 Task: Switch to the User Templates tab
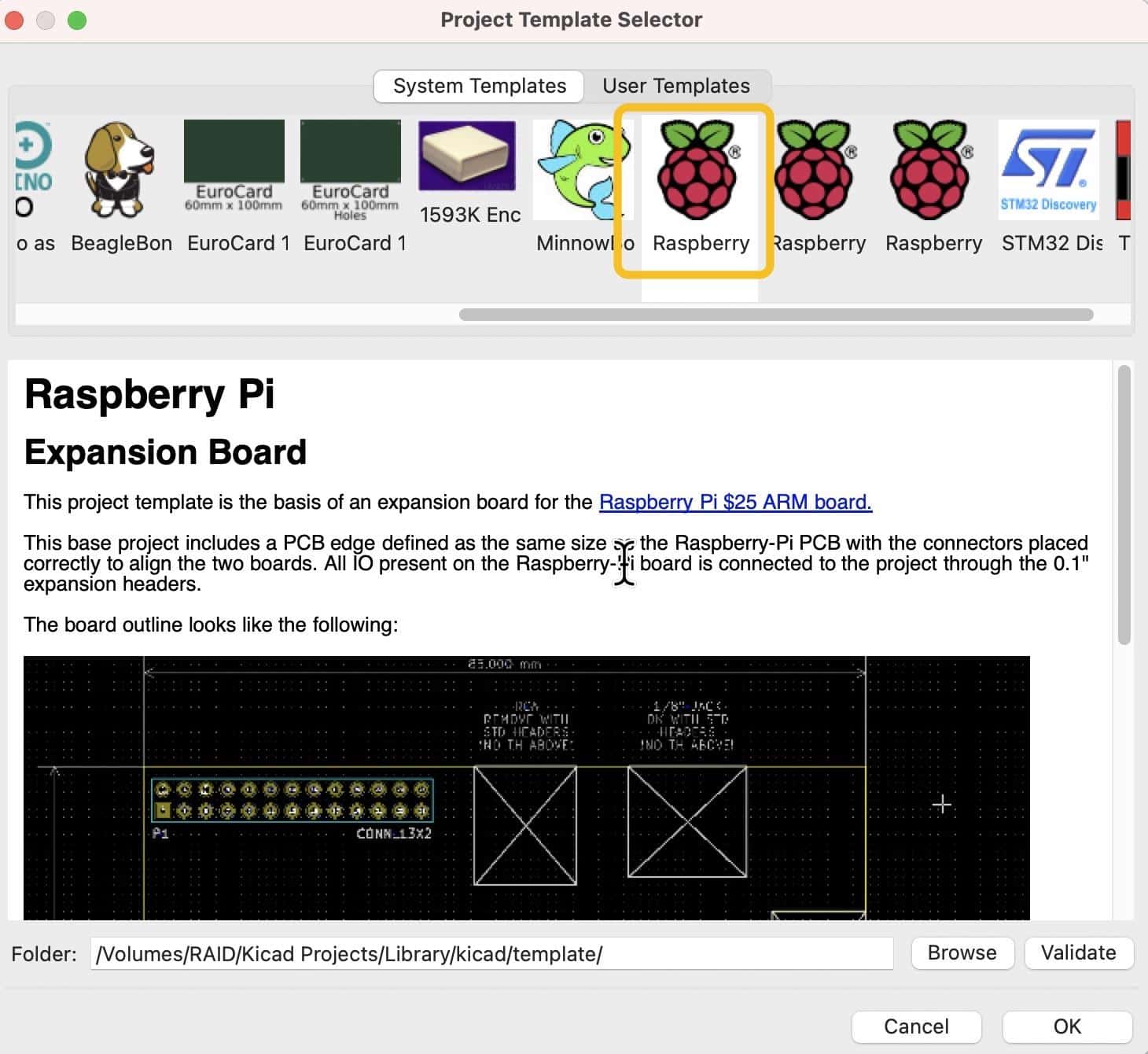[x=676, y=86]
